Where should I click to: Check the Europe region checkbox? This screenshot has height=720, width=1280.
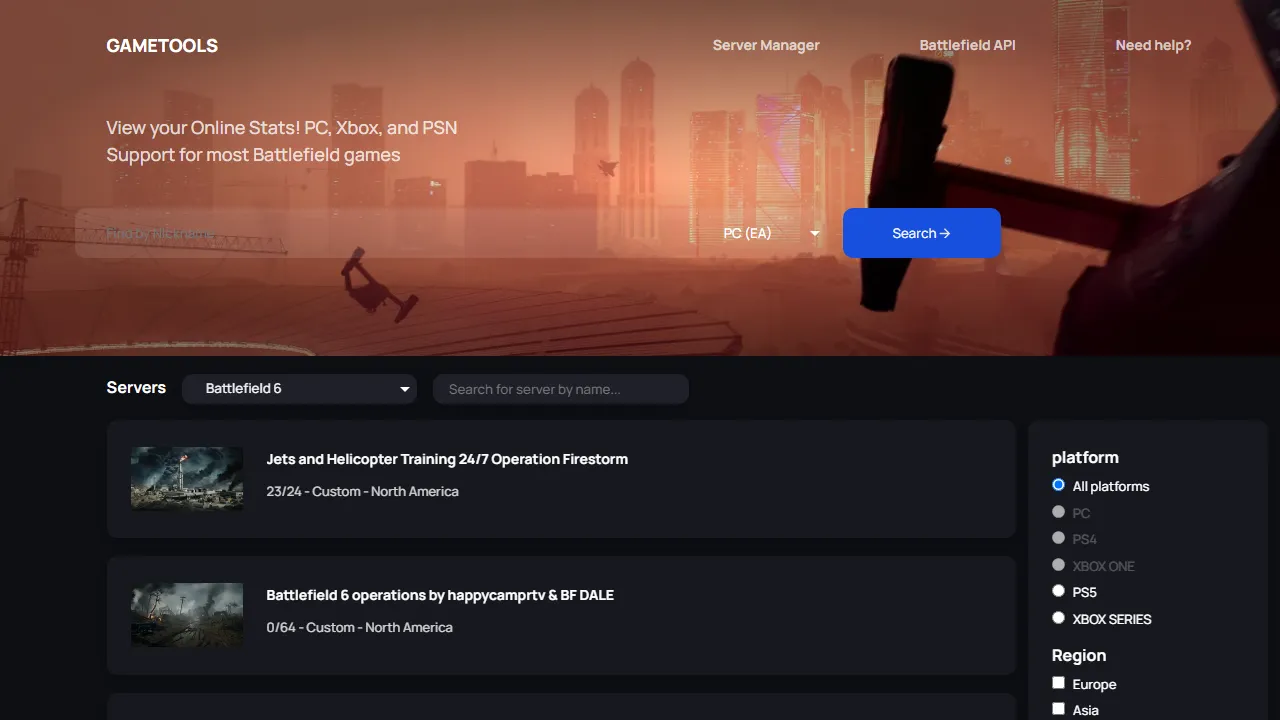tap(1058, 682)
